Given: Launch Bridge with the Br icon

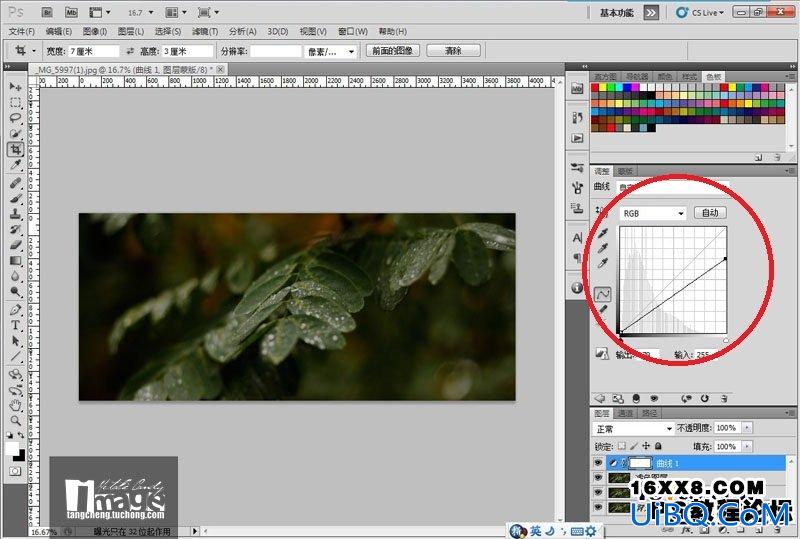Looking at the screenshot, I should pos(47,12).
